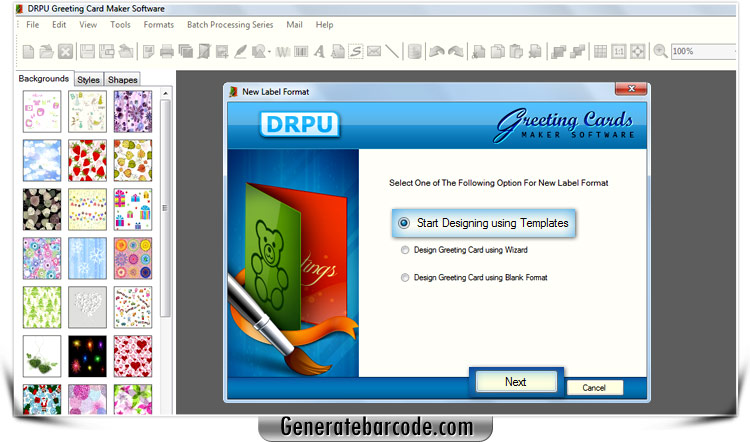Open the Edit menu
This screenshot has height=442, width=750.
[x=59, y=24]
